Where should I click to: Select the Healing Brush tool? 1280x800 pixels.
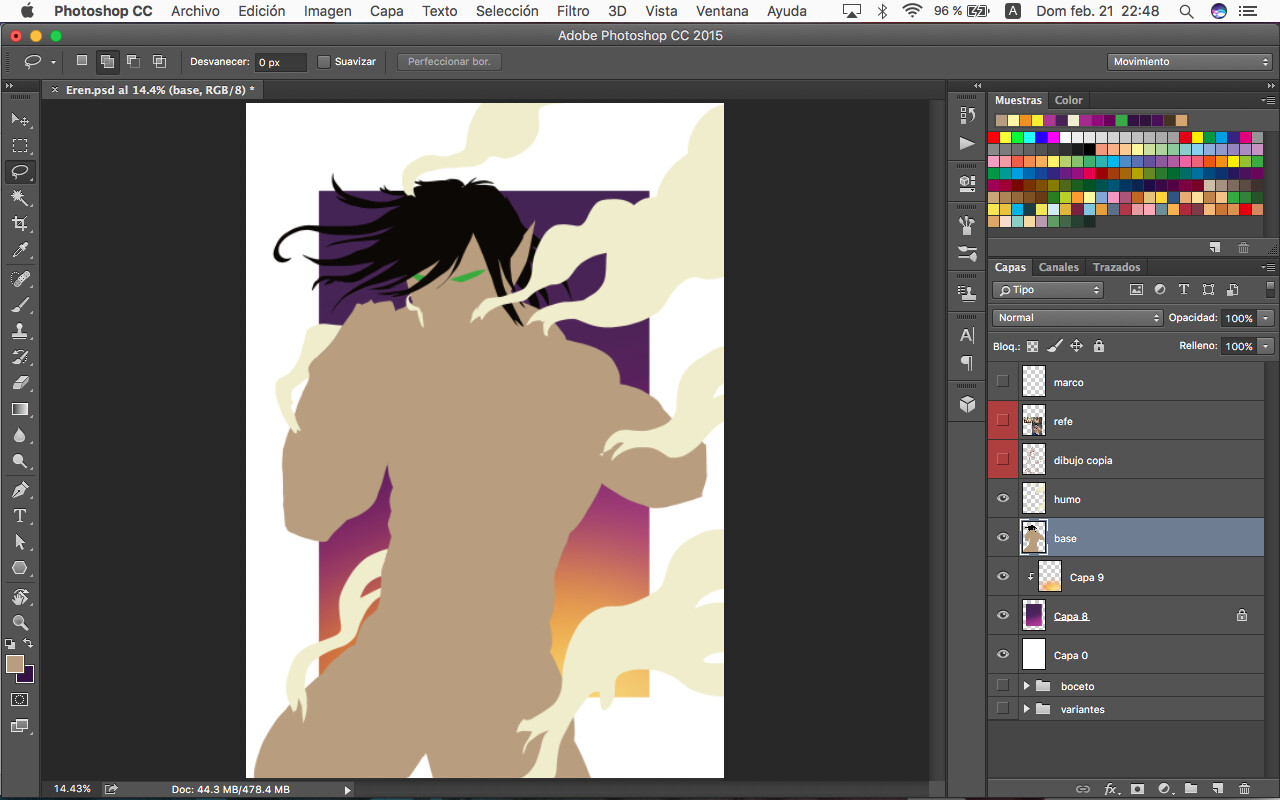point(20,278)
